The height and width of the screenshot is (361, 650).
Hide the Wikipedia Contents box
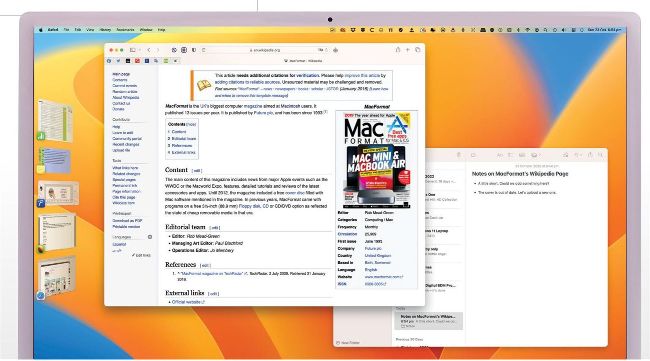click(x=191, y=124)
